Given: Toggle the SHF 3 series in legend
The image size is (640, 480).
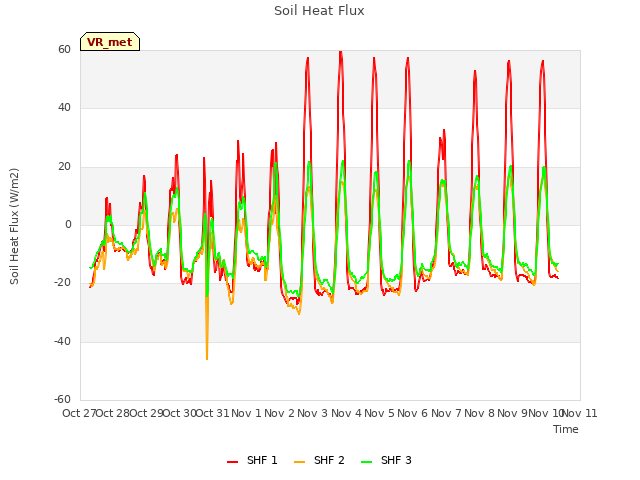Looking at the screenshot, I should (x=387, y=460).
